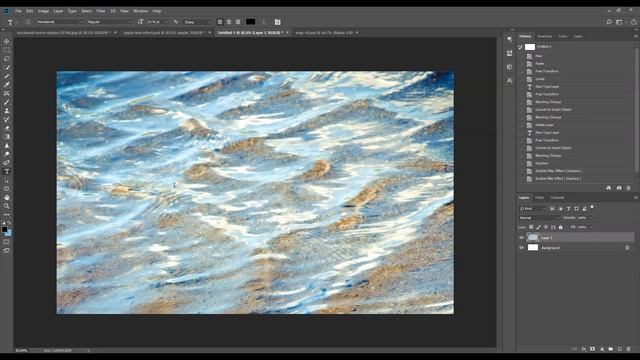
Task: Open the Image menu
Action: pyautogui.click(x=43, y=11)
